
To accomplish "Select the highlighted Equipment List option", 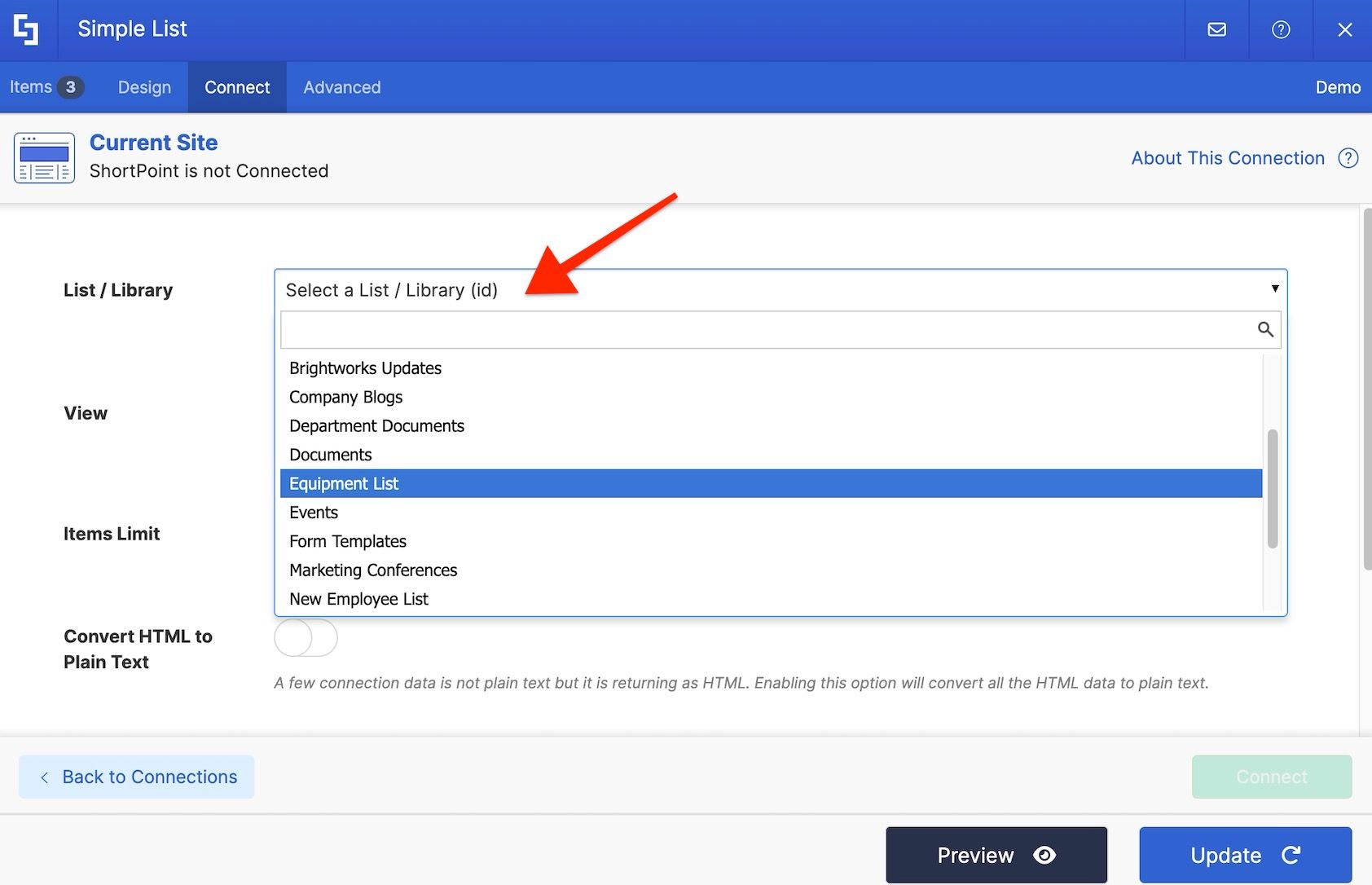I will [771, 483].
